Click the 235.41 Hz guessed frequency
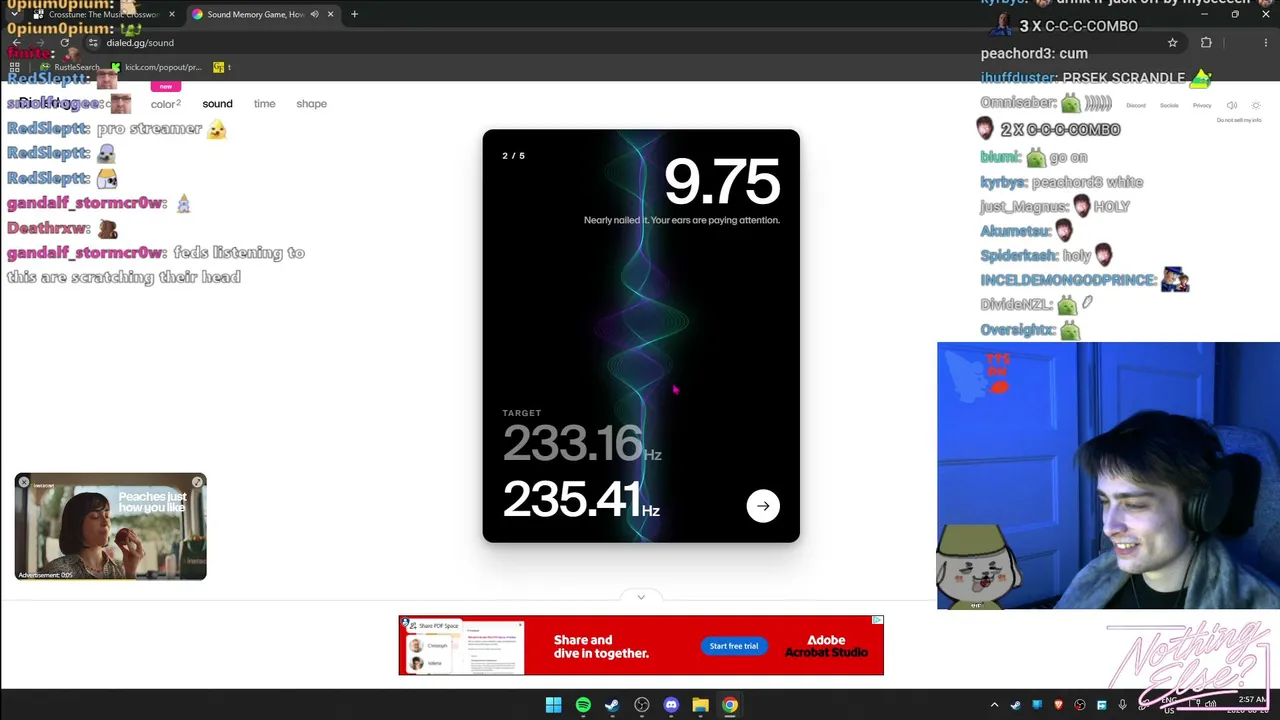The image size is (1280, 720). pyautogui.click(x=581, y=499)
